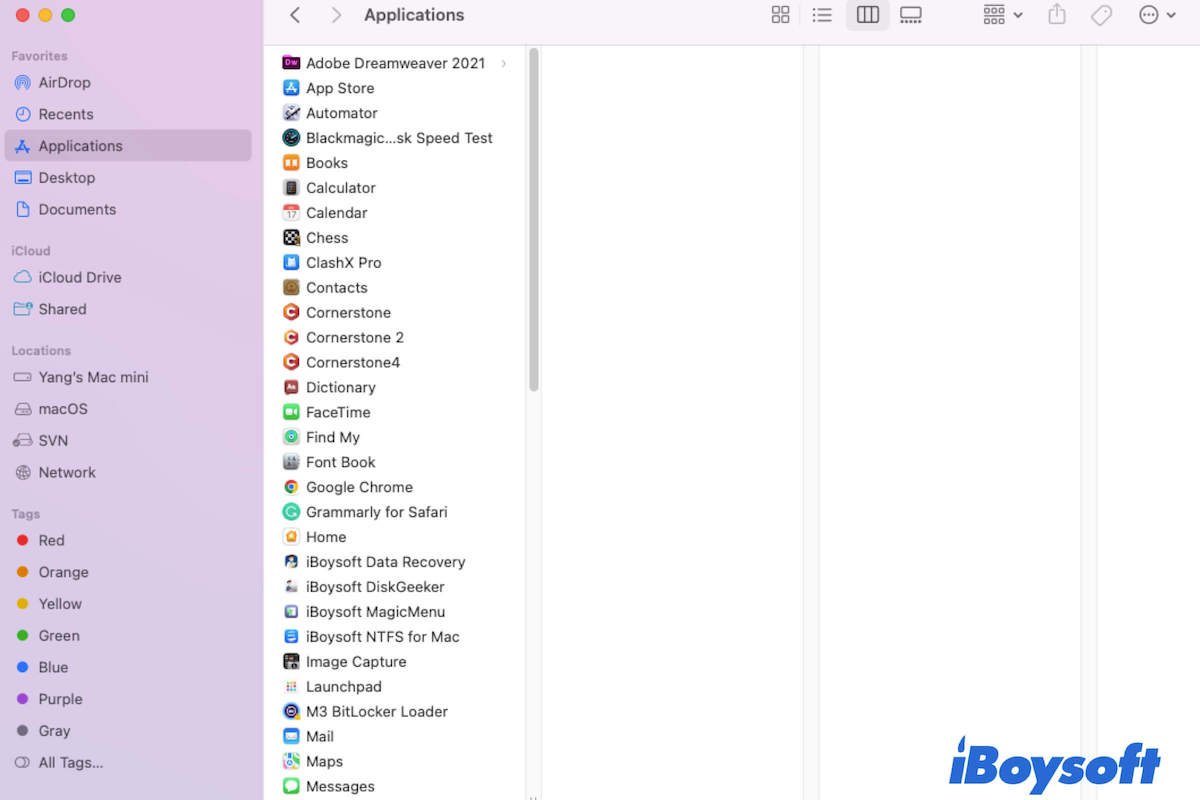Open the more actions ellipsis menu
1200x800 pixels.
(x=1157, y=15)
